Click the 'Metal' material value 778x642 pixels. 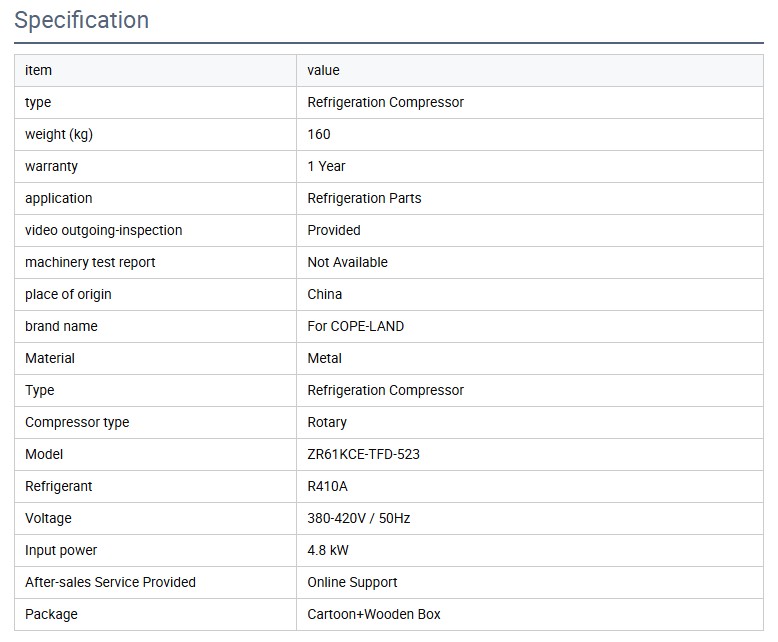tap(325, 358)
